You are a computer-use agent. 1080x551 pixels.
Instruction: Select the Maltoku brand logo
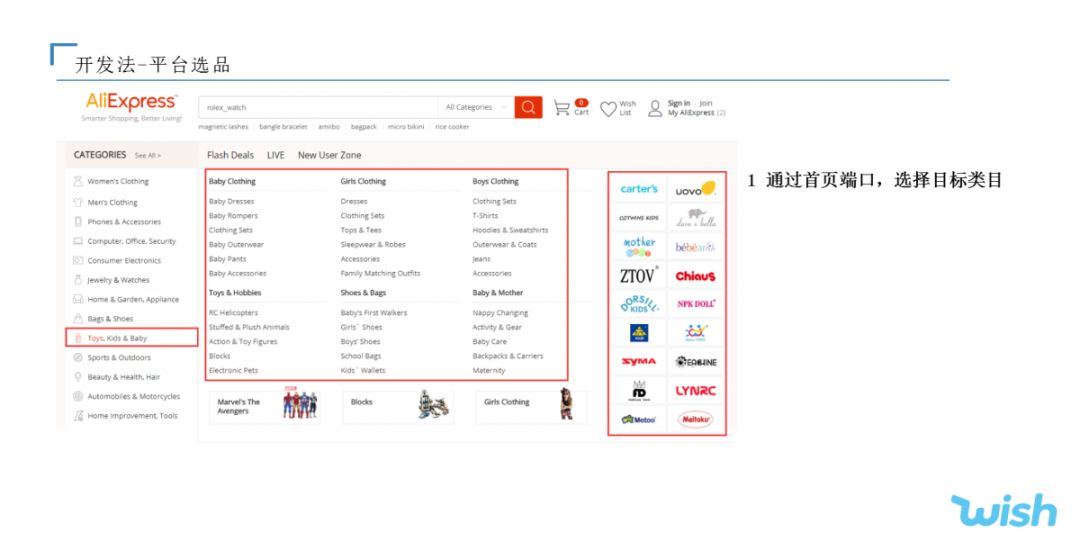point(695,419)
